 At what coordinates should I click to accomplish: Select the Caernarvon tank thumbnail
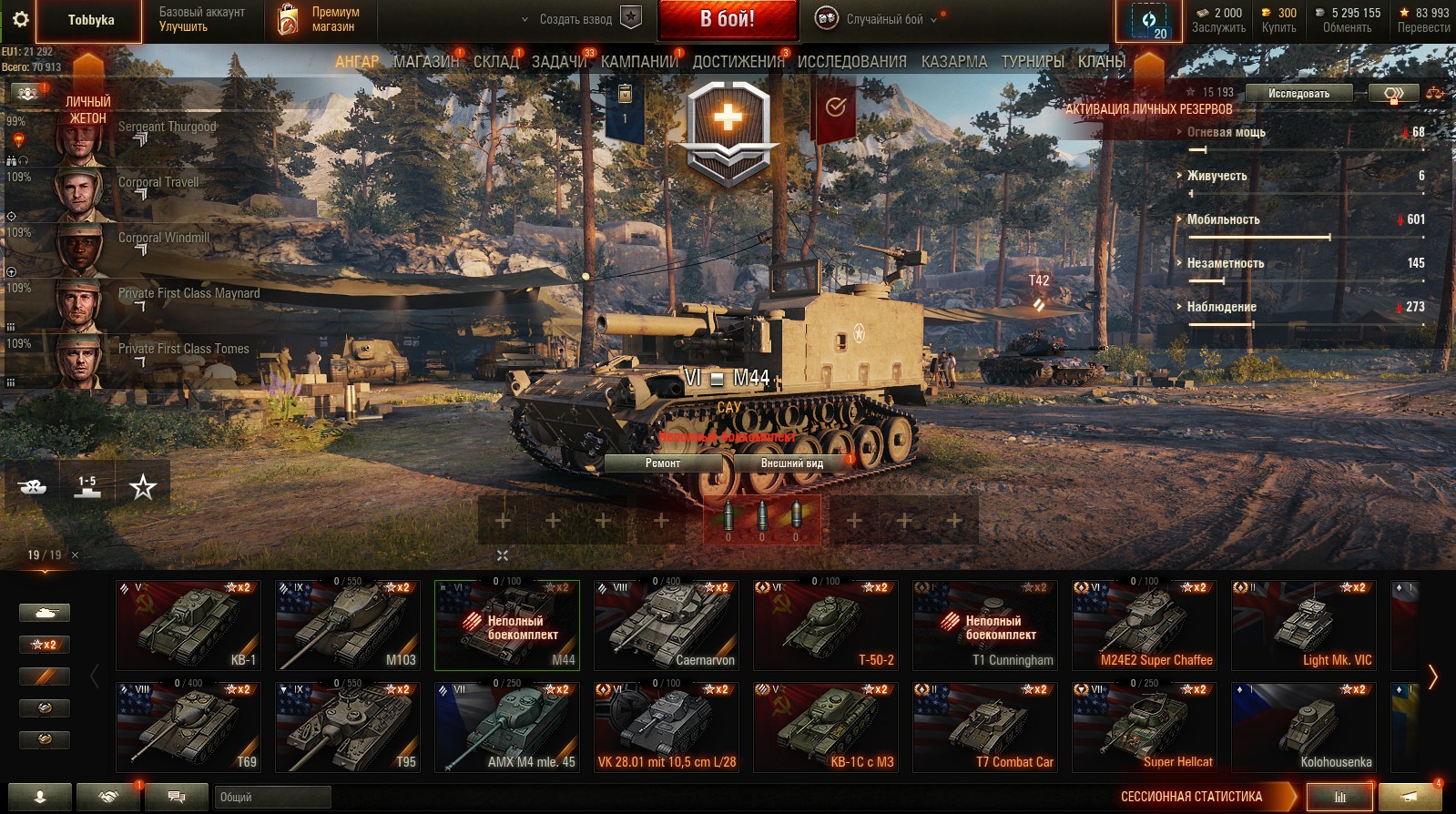tap(667, 626)
